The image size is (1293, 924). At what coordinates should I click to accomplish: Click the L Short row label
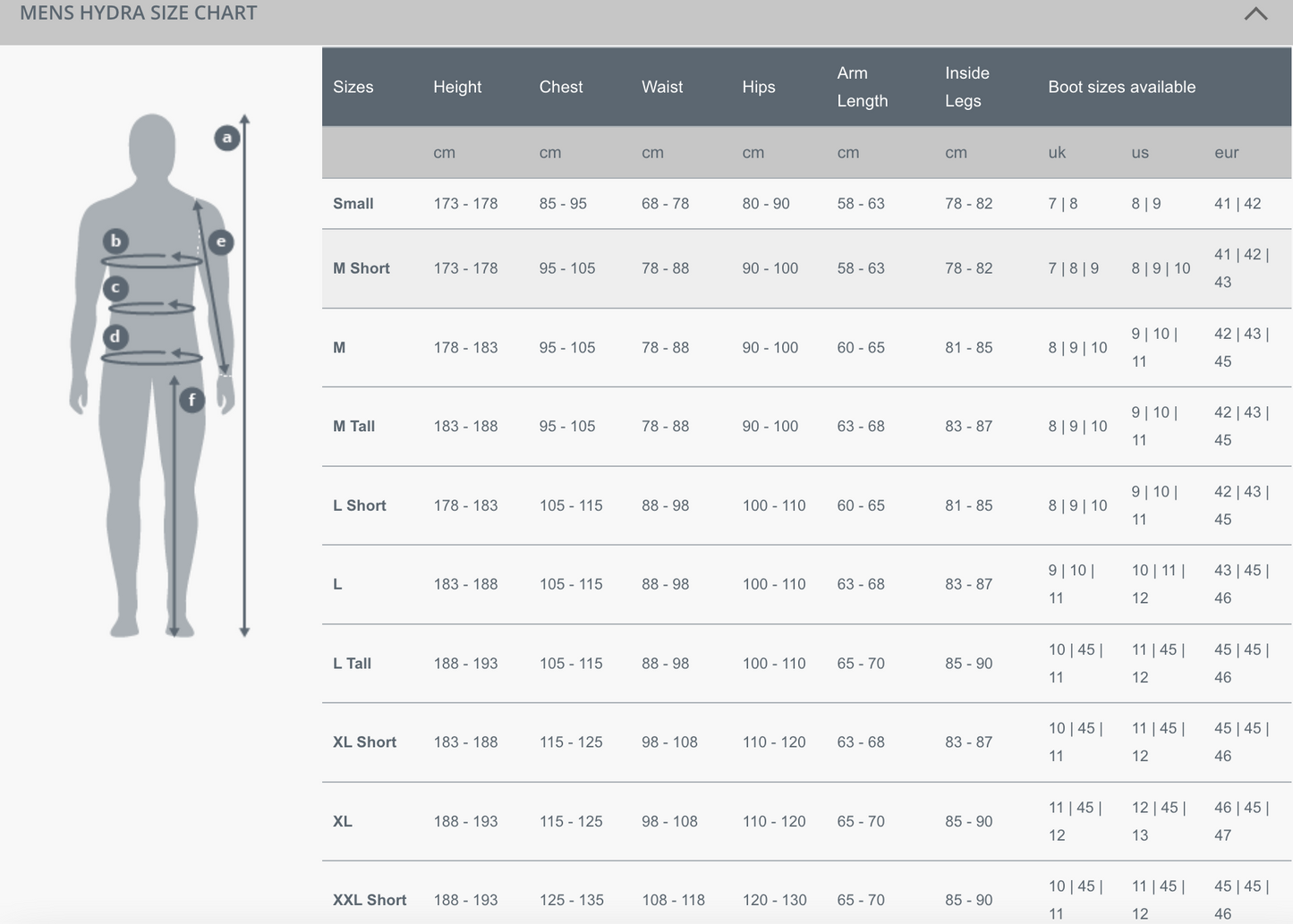point(359,505)
